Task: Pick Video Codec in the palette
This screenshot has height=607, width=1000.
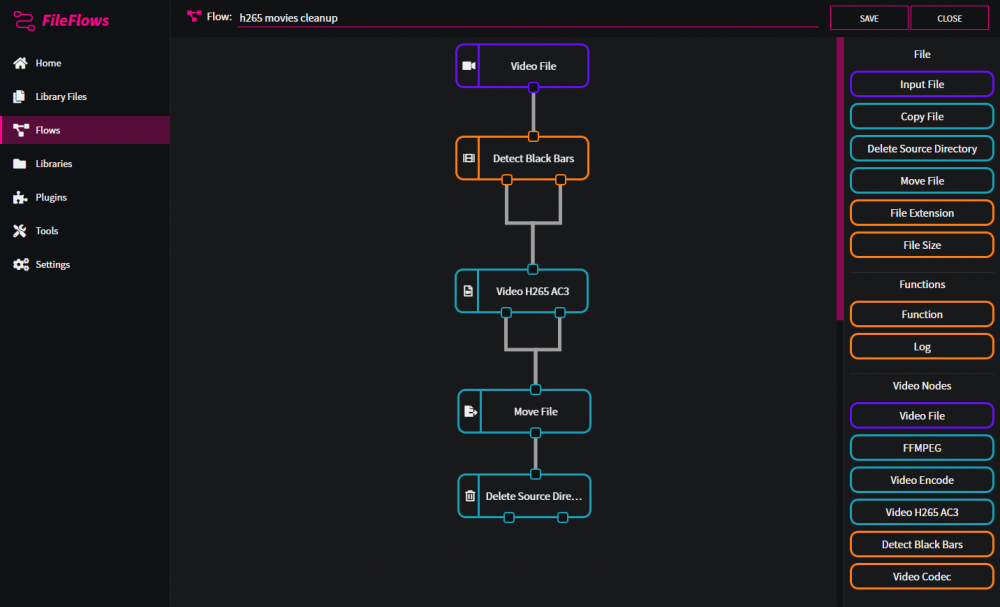Action: [922, 576]
